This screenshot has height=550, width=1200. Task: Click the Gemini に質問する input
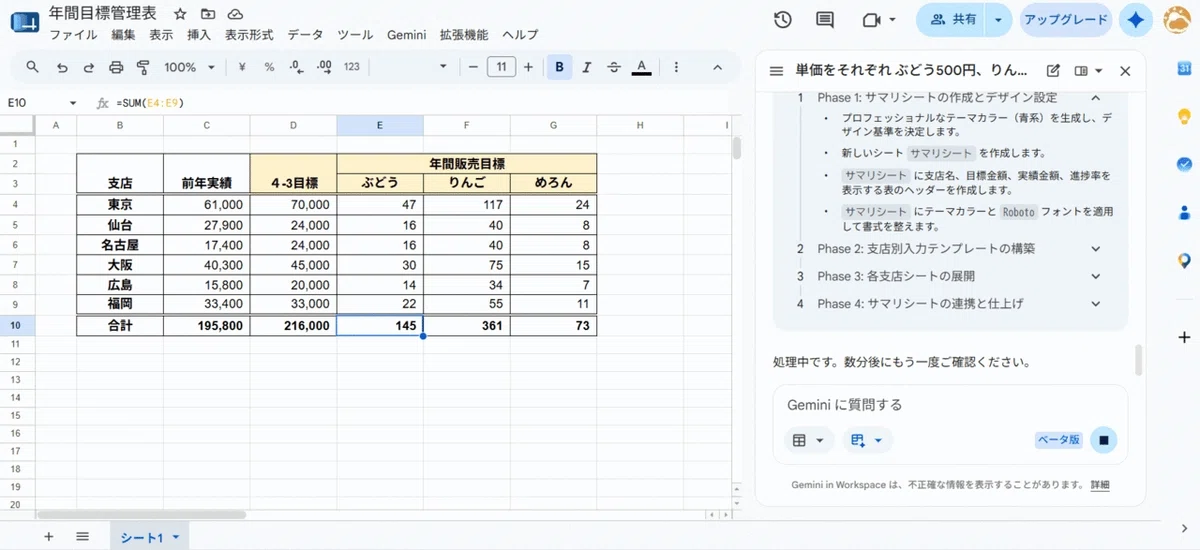point(950,405)
